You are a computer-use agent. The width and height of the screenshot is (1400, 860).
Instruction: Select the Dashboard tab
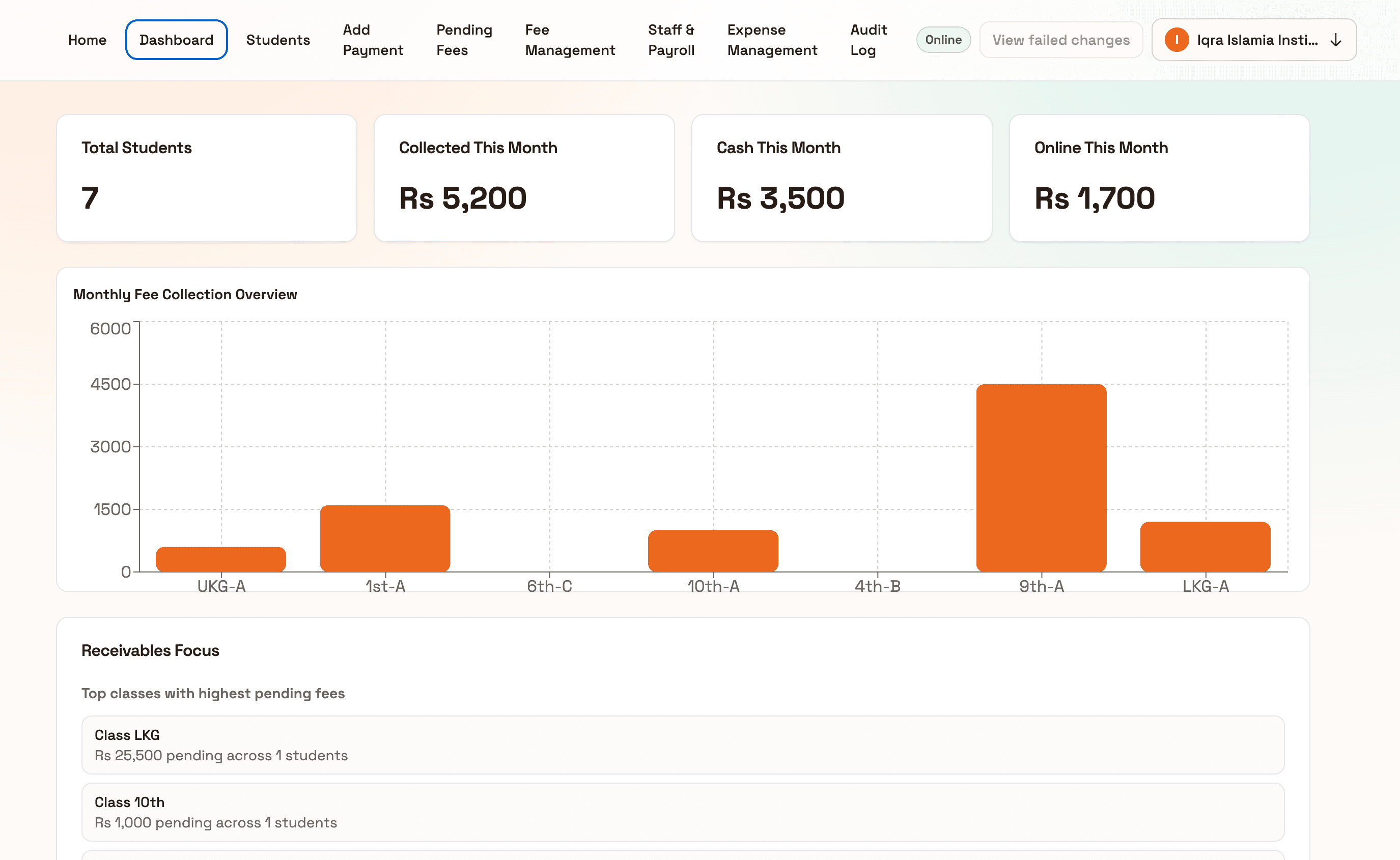pos(176,40)
